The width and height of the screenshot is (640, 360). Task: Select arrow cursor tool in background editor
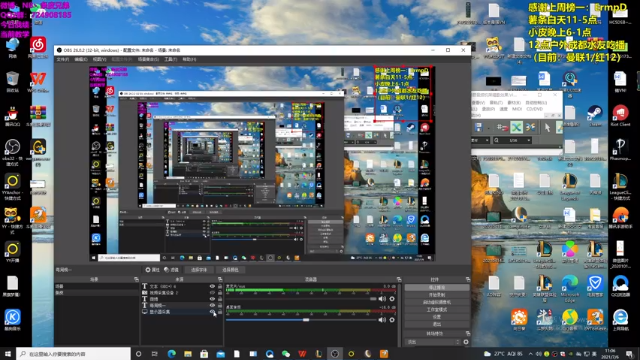pyautogui.click(x=547, y=127)
